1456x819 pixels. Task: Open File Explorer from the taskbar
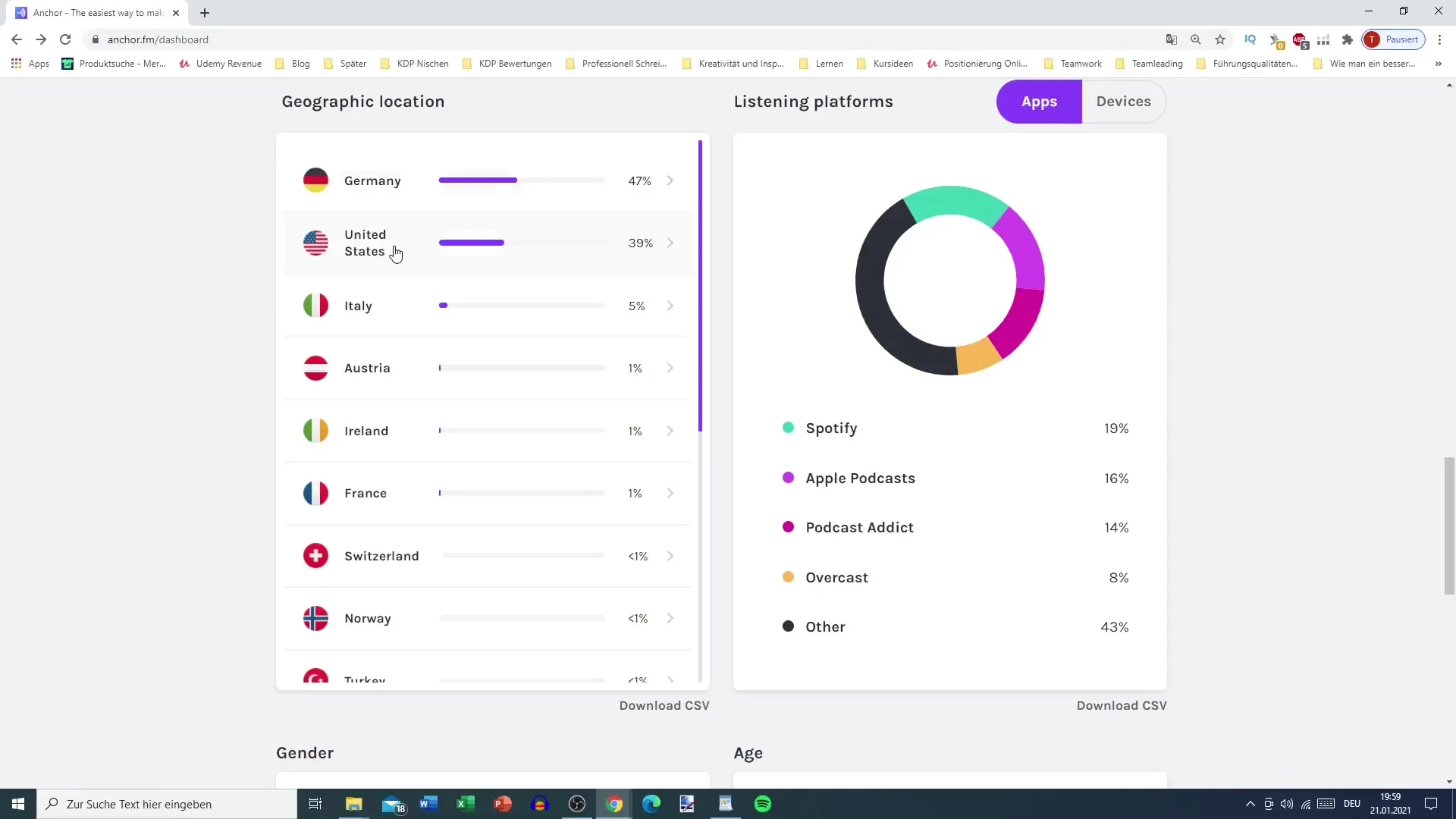pyautogui.click(x=354, y=804)
